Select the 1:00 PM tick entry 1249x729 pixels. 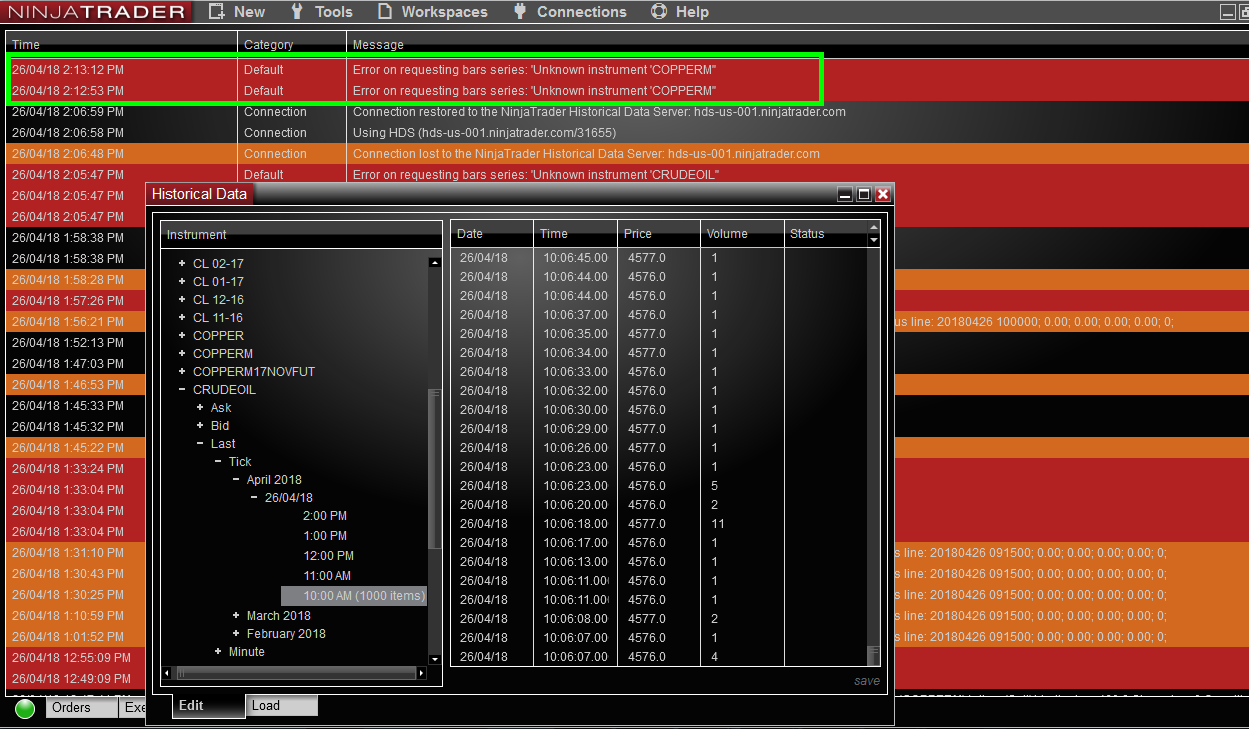(x=325, y=536)
